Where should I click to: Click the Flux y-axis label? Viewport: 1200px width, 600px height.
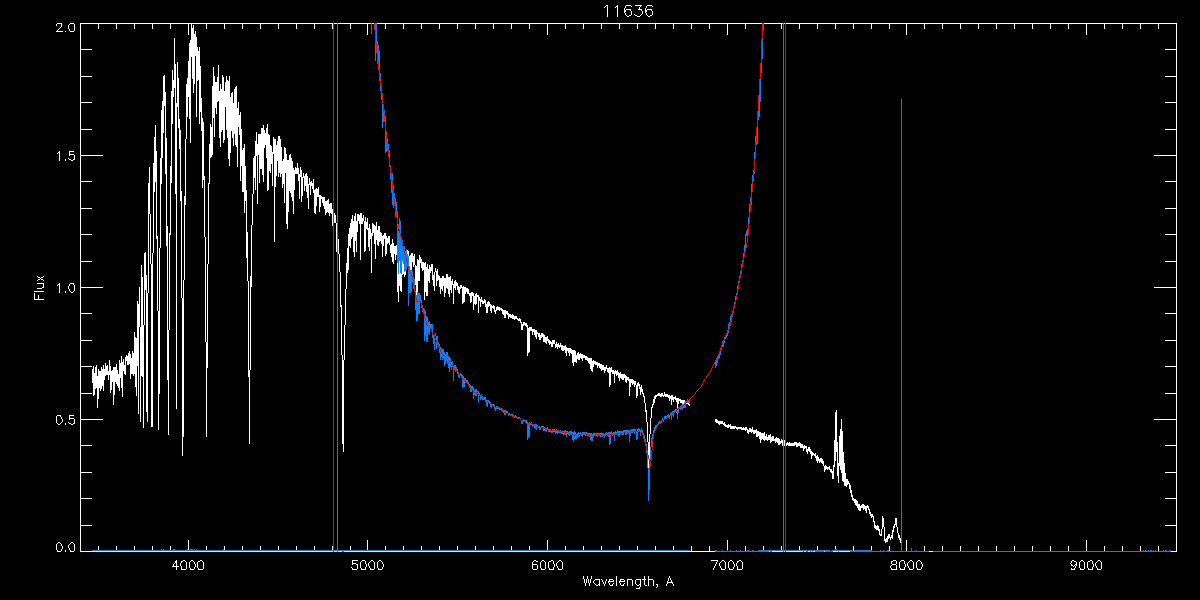coord(40,288)
